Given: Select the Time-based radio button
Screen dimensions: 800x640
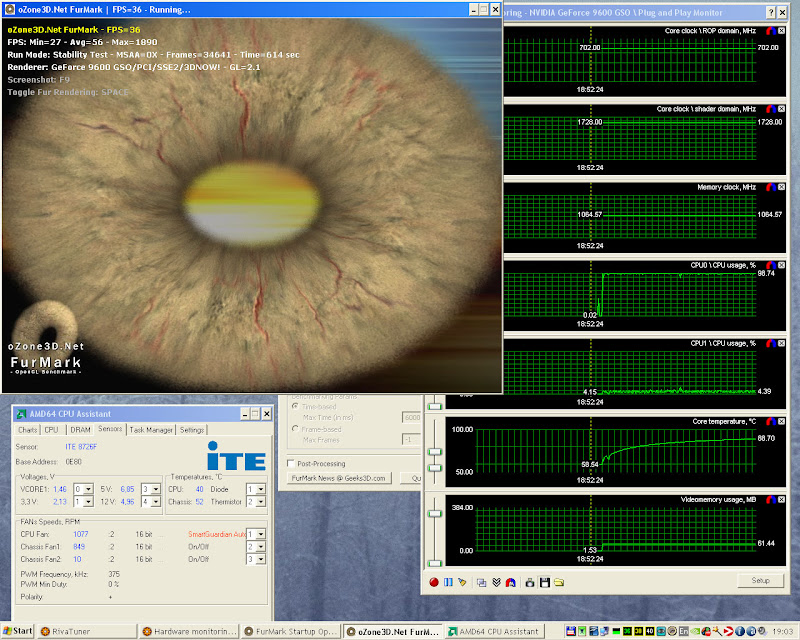Looking at the screenshot, I should tap(295, 406).
